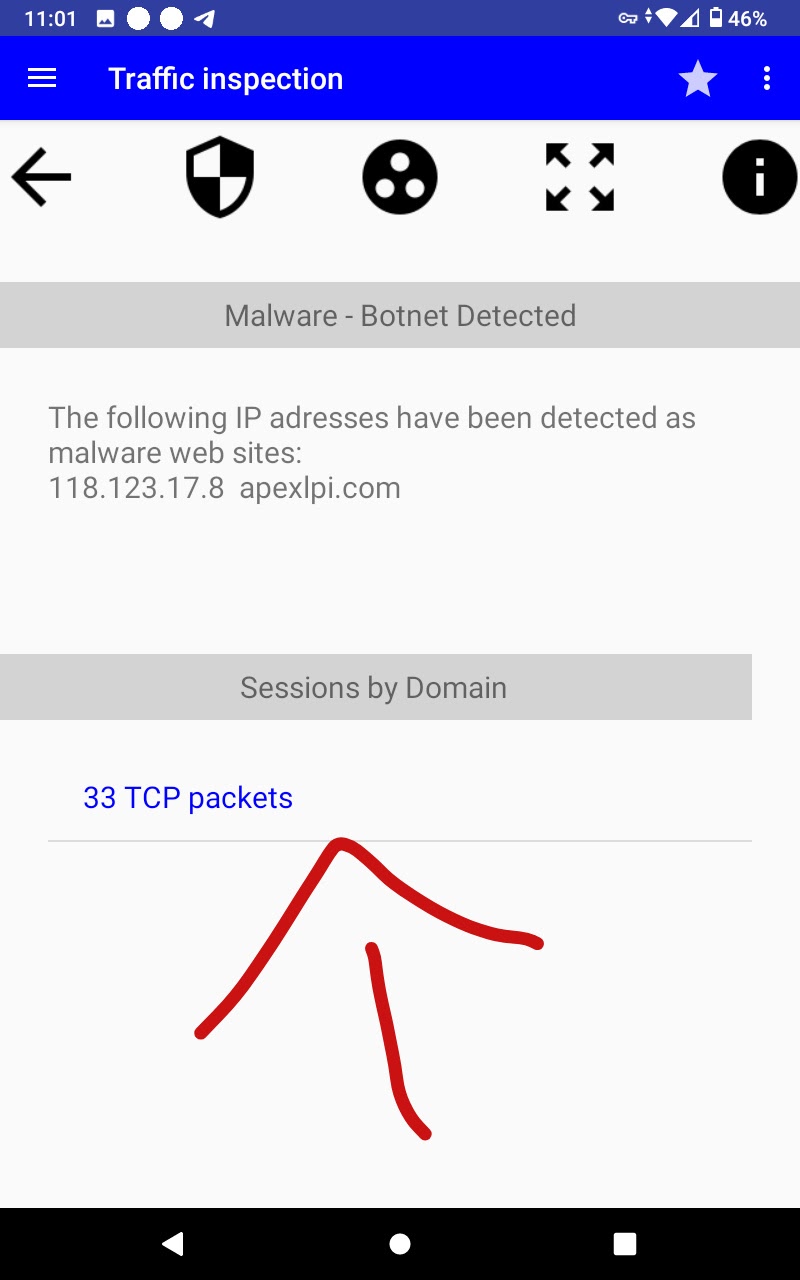Open the 33 TCP packets link

pyautogui.click(x=188, y=798)
